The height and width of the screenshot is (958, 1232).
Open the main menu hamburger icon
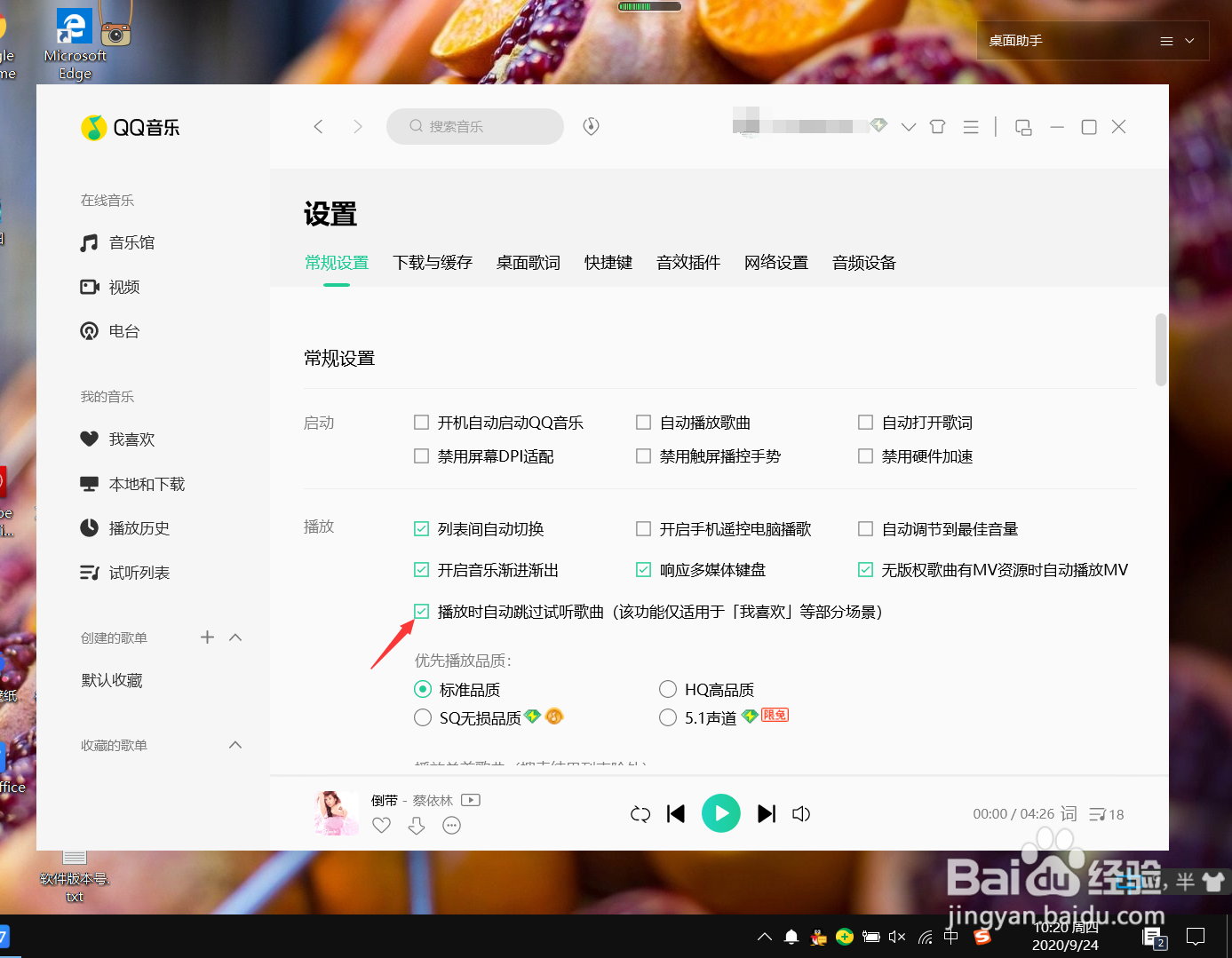click(971, 127)
